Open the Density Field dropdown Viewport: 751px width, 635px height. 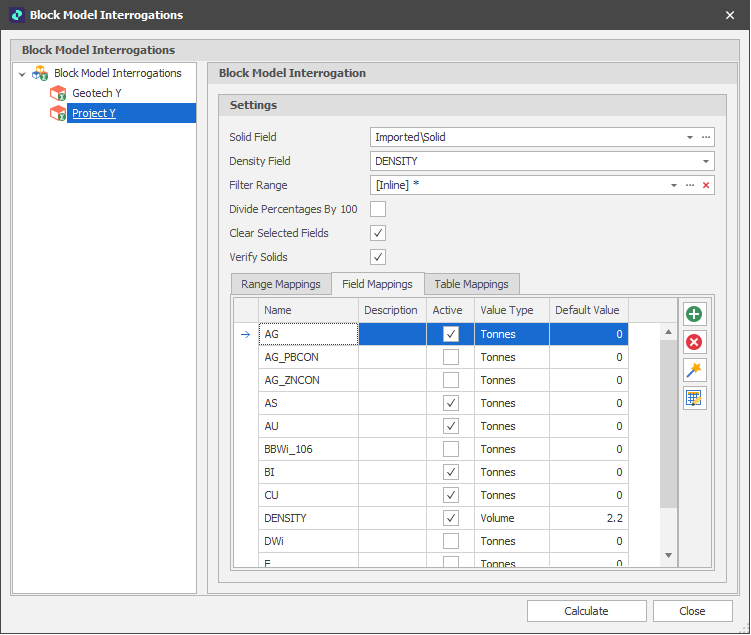(x=705, y=161)
